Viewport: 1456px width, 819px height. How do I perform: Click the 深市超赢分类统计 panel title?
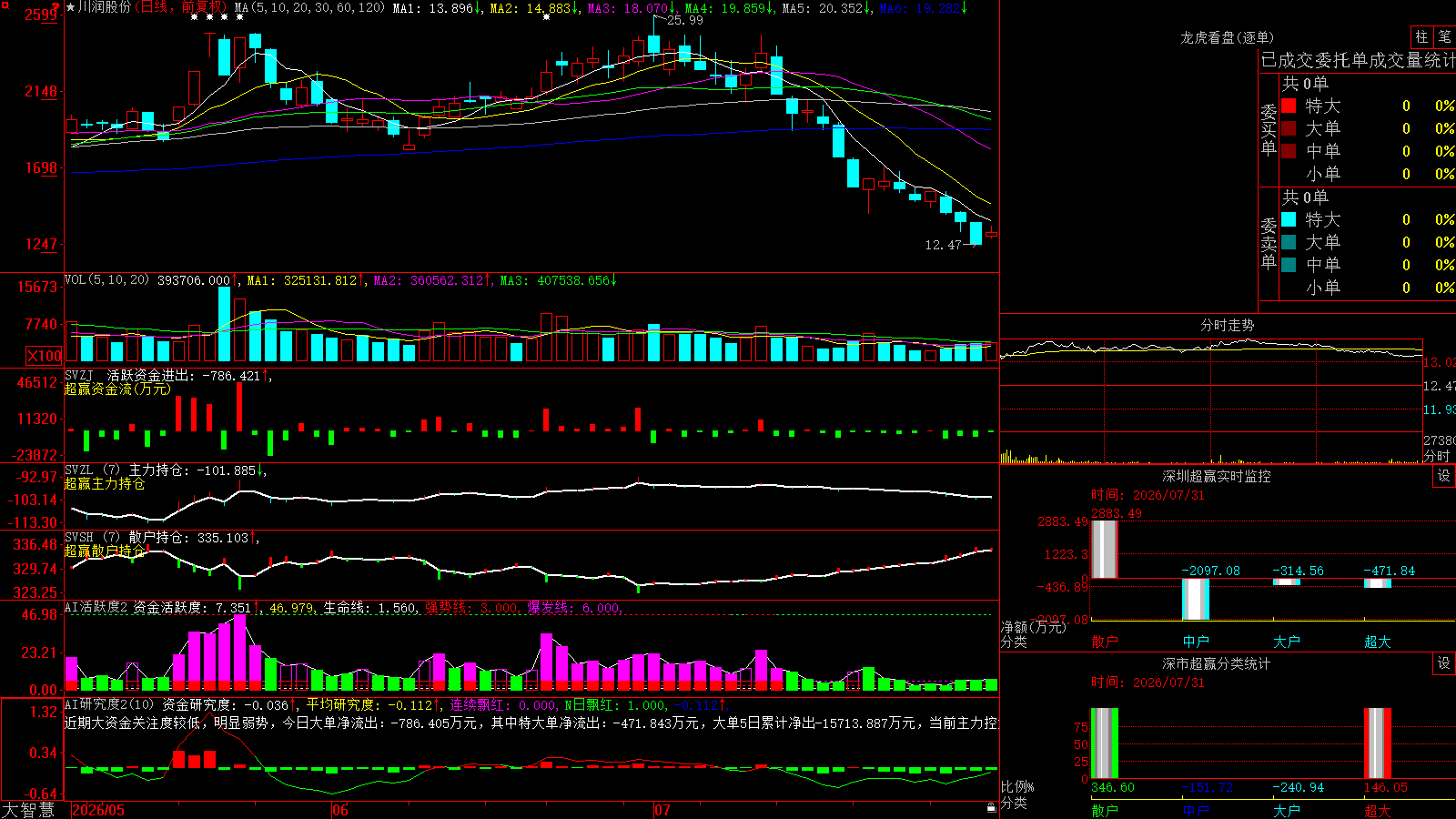pos(1217,663)
